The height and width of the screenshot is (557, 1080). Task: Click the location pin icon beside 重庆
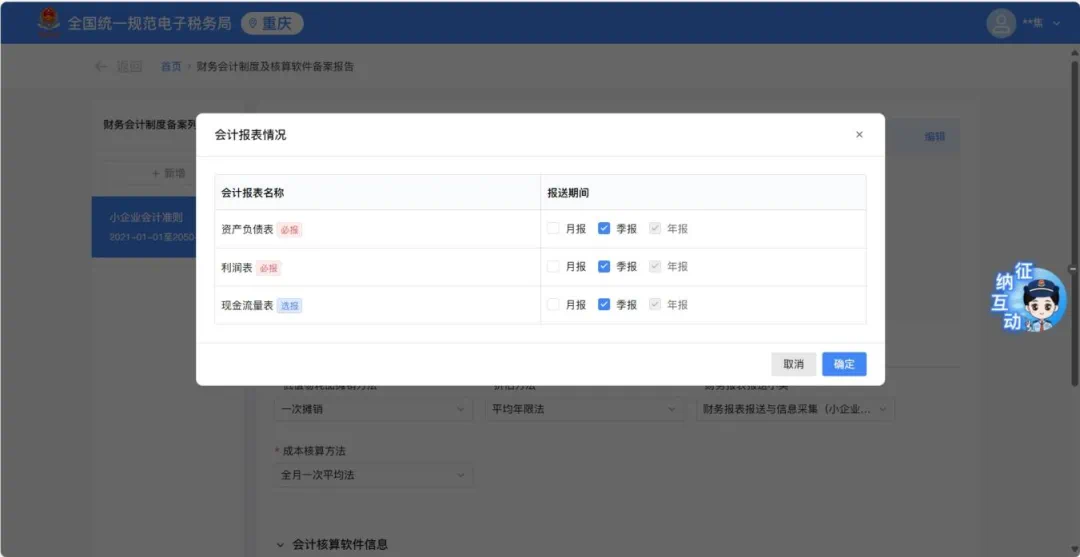[x=253, y=23]
